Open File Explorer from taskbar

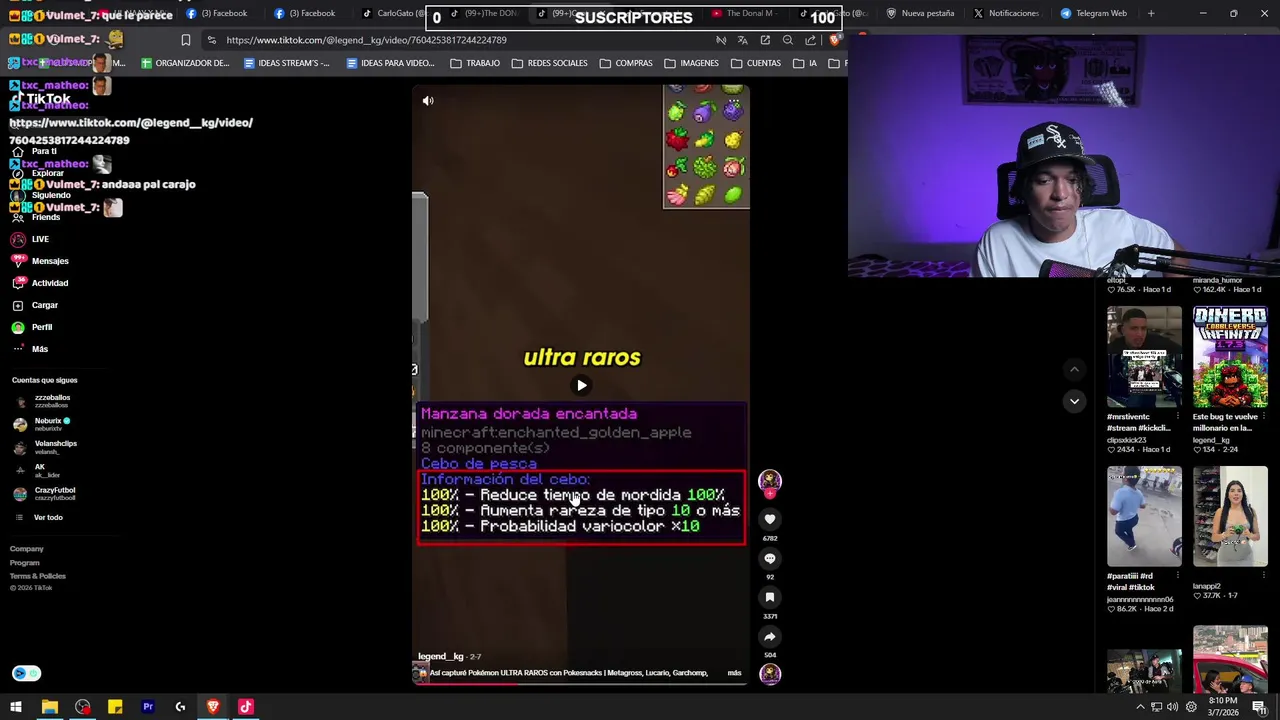[49, 707]
